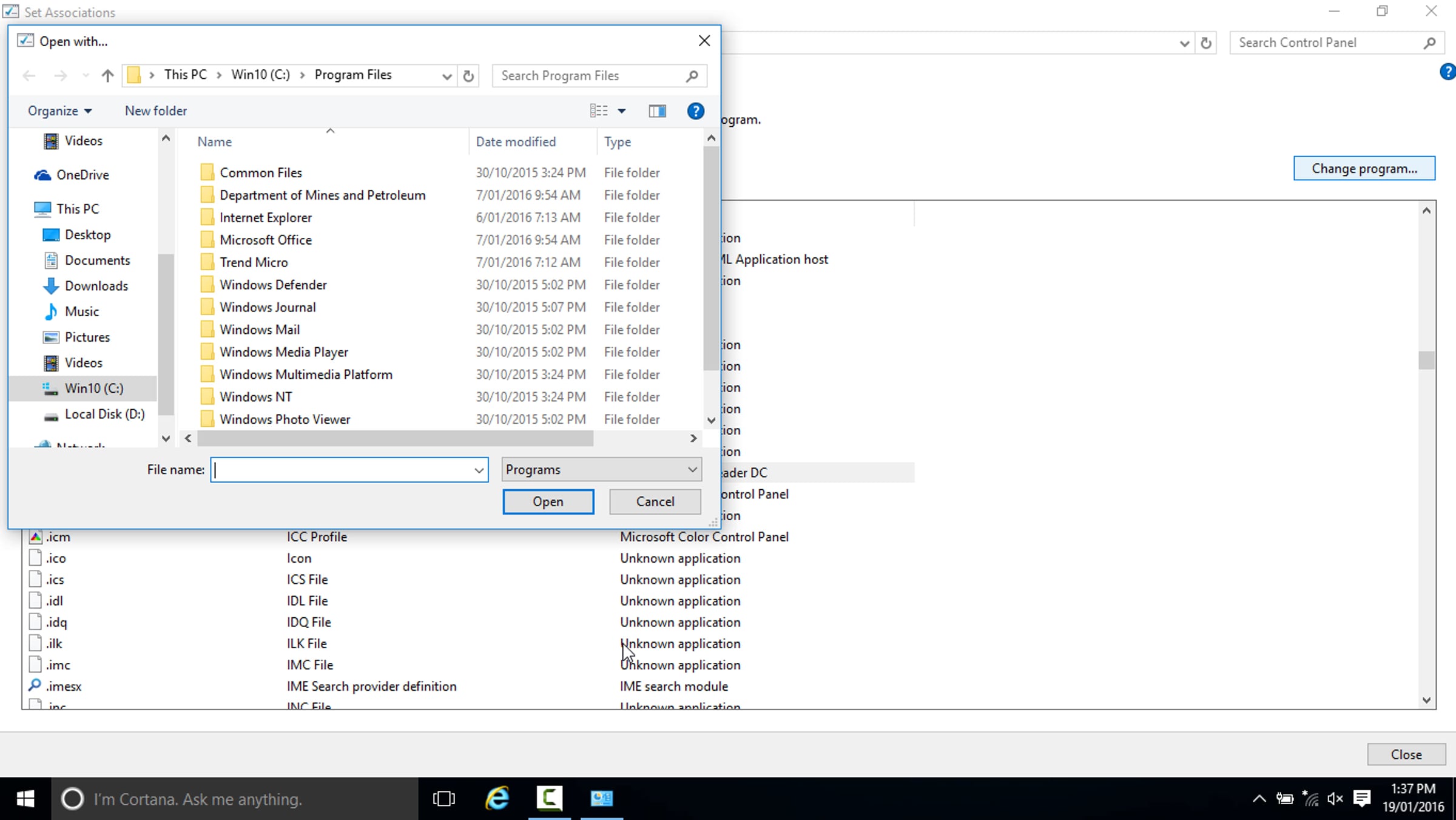The image size is (1456, 820).
Task: Open Downloads in the navigation pane
Action: pyautogui.click(x=96, y=286)
